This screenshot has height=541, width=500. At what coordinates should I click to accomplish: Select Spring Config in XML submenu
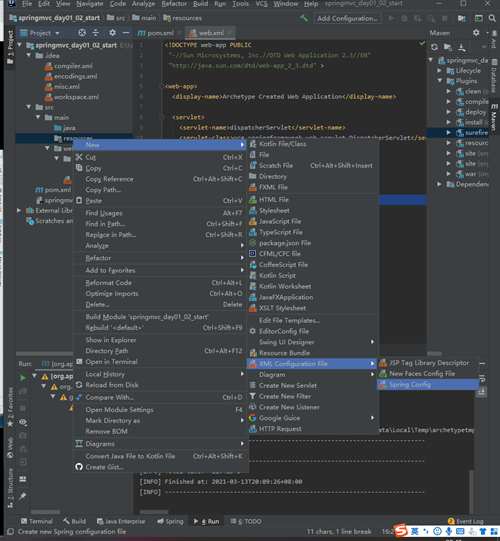(x=427, y=384)
